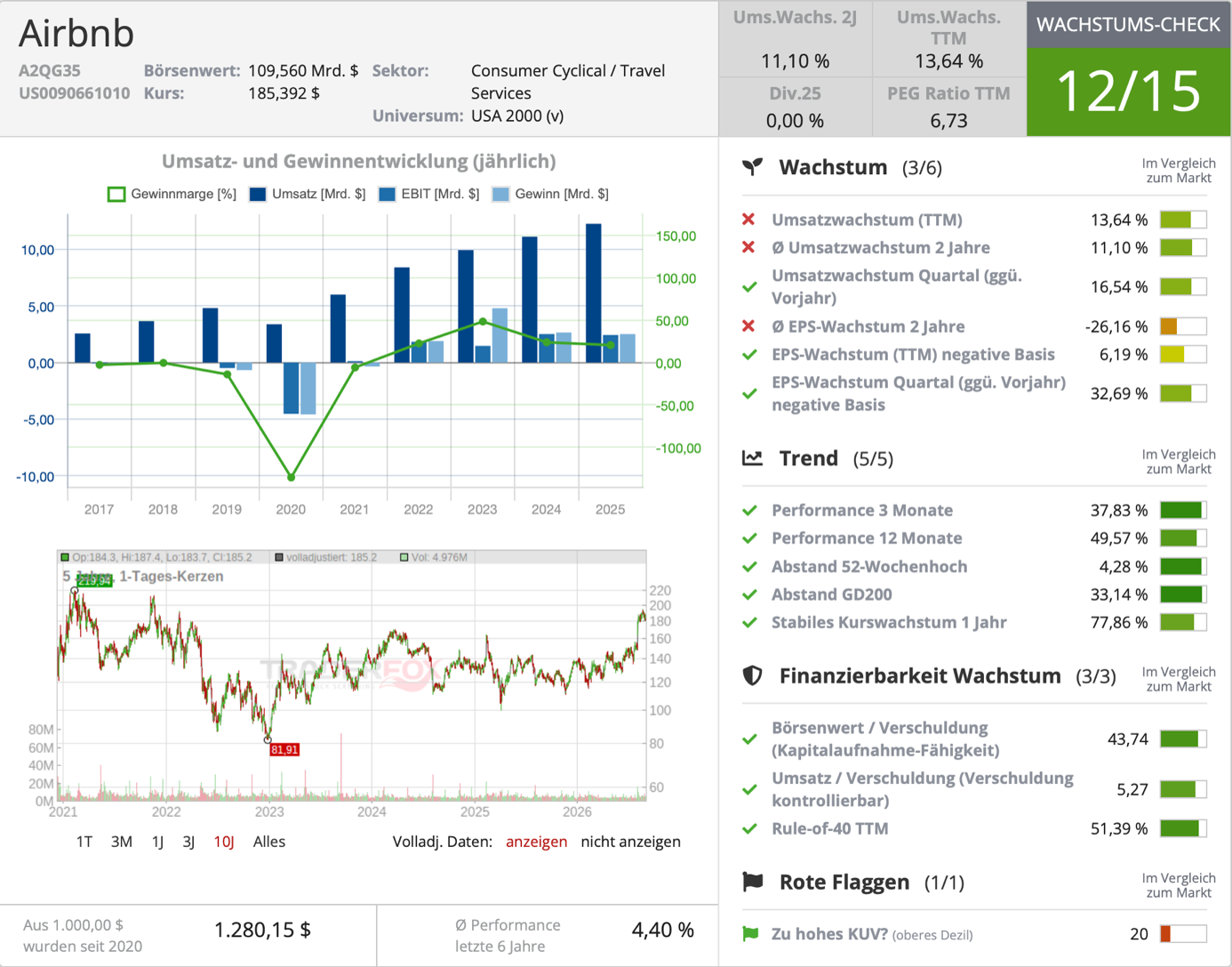The width and height of the screenshot is (1232, 967).
Task: Click the 4,40 % average performance value
Action: 662,930
